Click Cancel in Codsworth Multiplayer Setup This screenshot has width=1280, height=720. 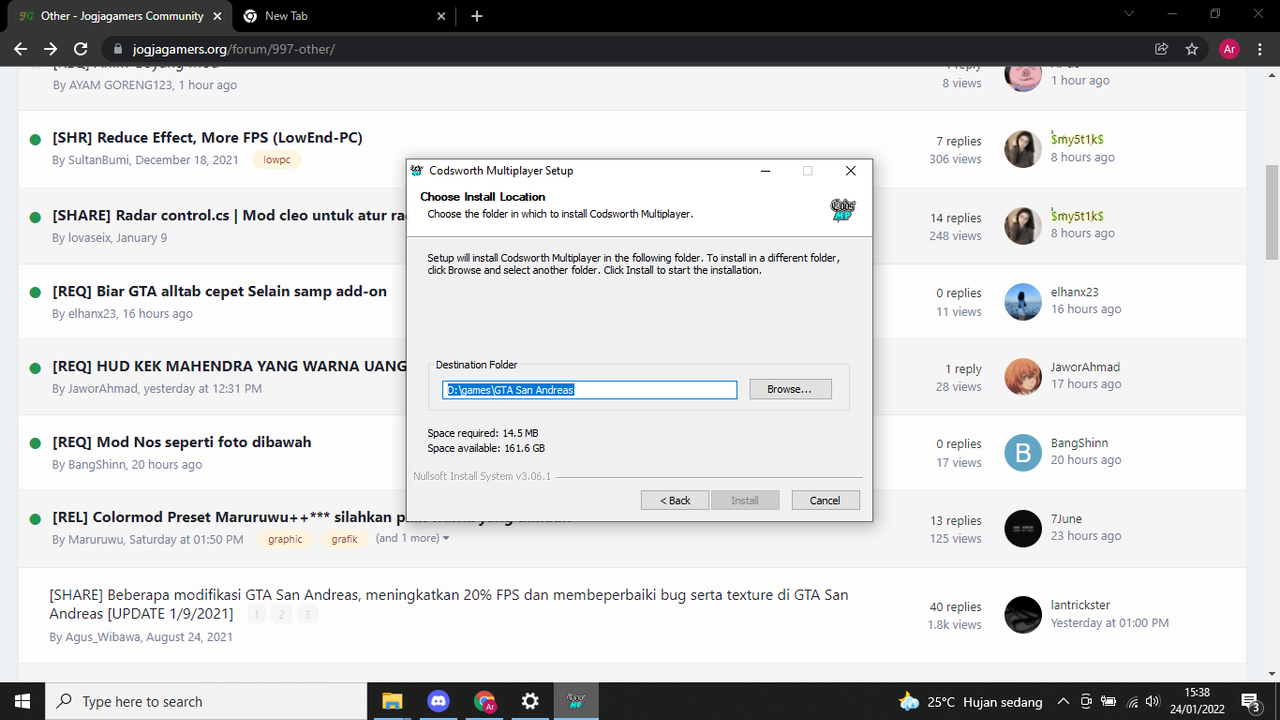coord(825,500)
